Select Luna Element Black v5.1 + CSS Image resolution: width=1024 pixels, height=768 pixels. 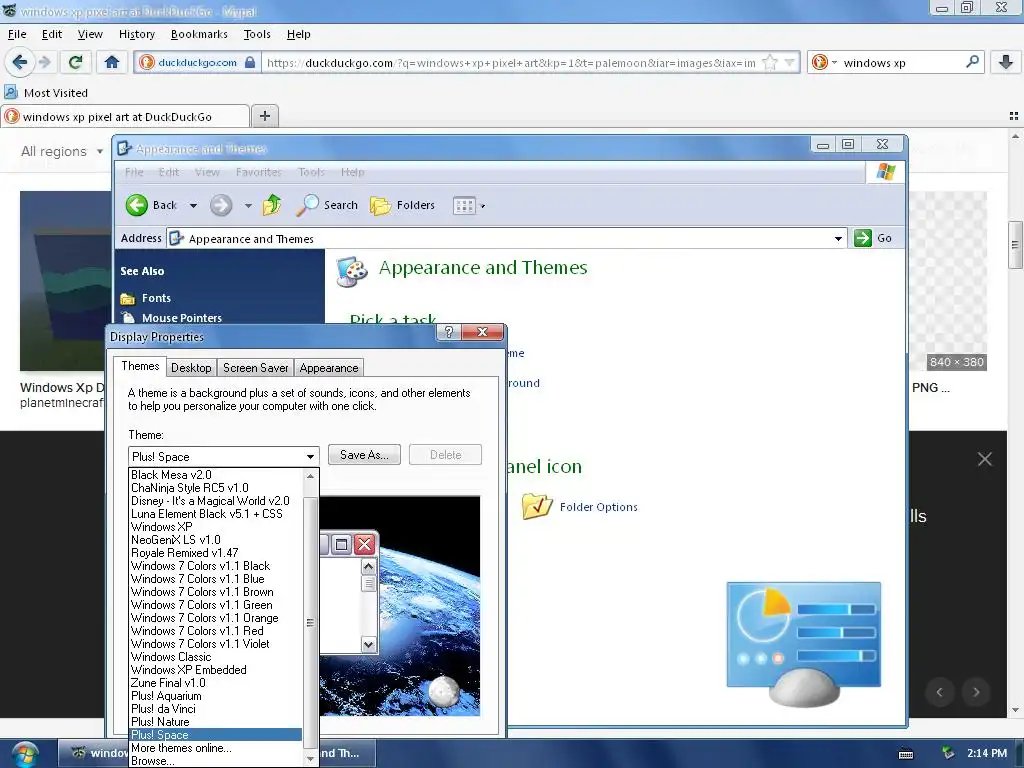[x=216, y=513]
